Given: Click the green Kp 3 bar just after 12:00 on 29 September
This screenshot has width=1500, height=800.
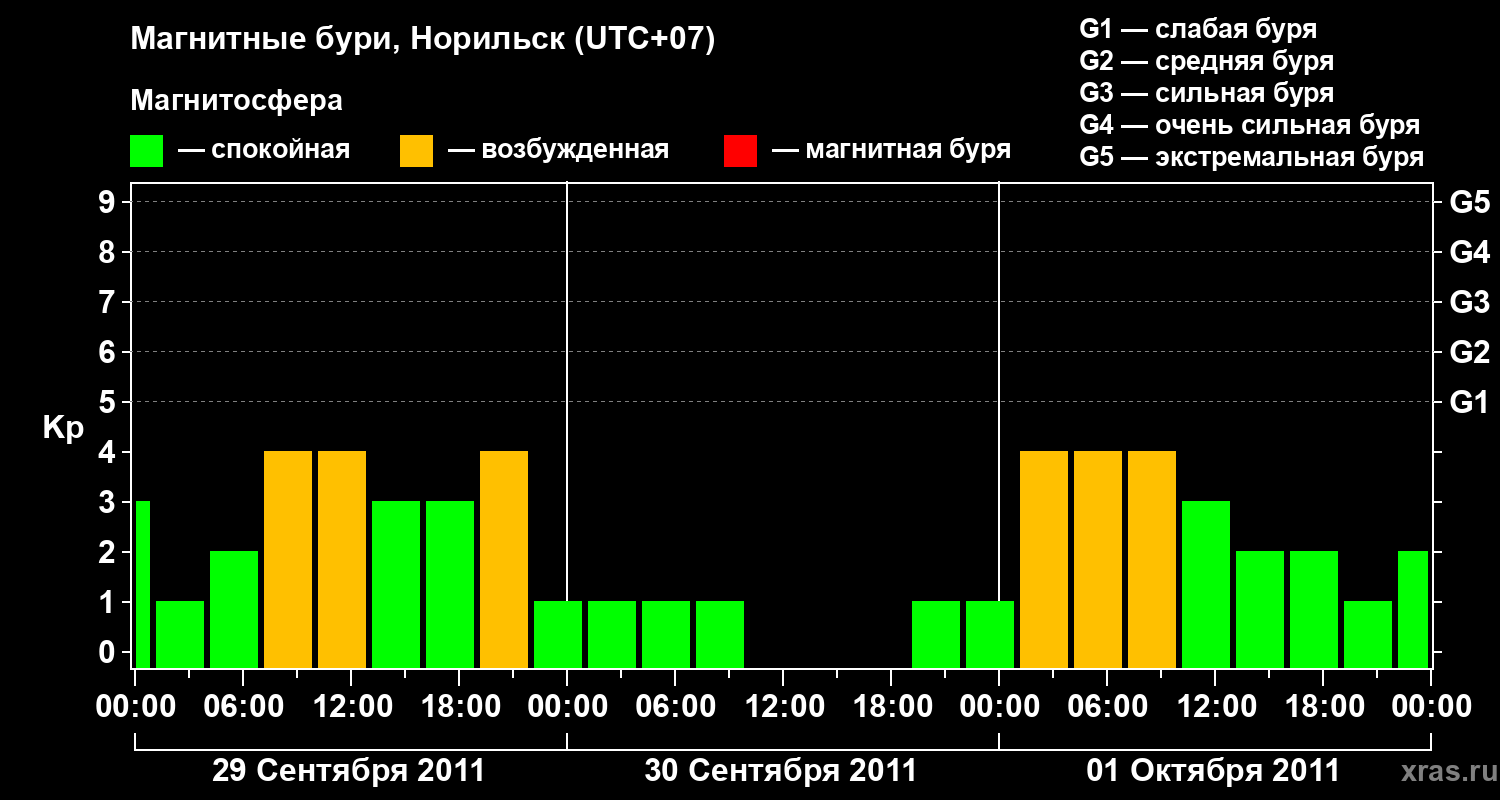Looking at the screenshot, I should pos(396,584).
